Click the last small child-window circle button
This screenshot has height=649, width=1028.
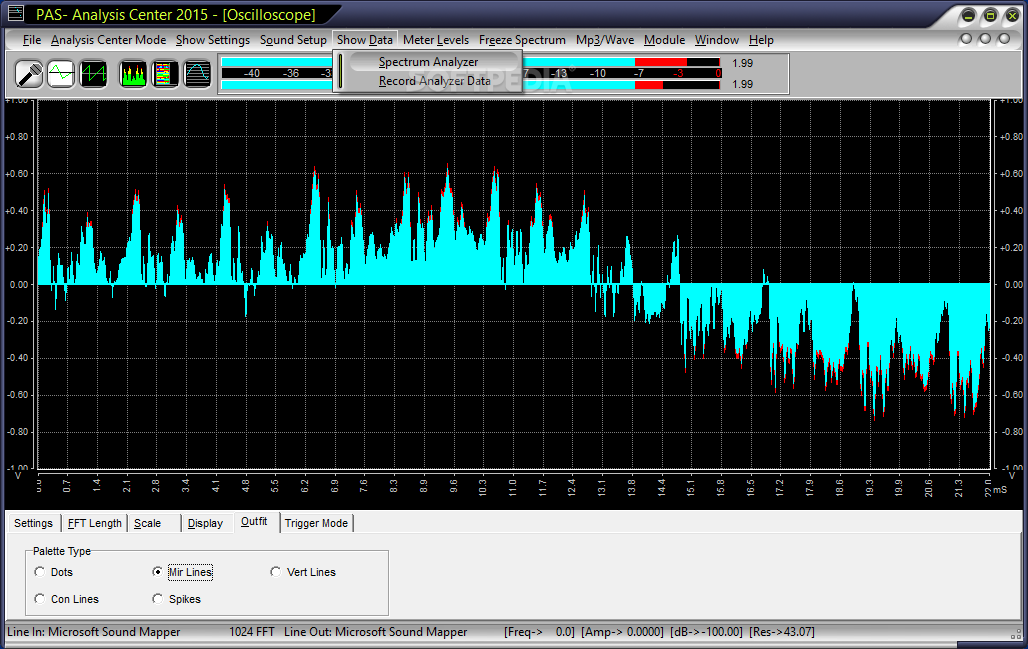[1004, 39]
